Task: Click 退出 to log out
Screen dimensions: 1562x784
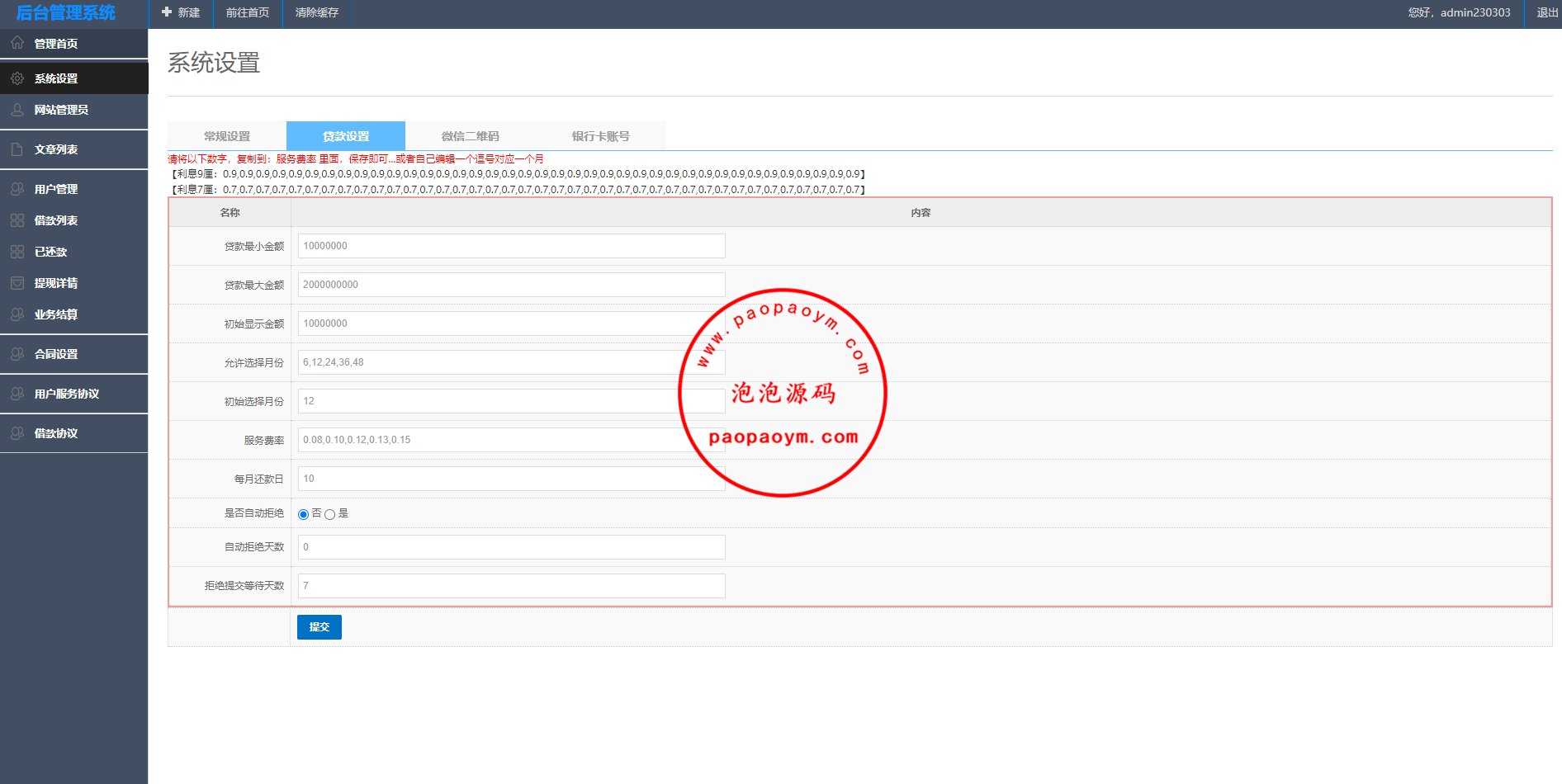Action: pos(1546,12)
